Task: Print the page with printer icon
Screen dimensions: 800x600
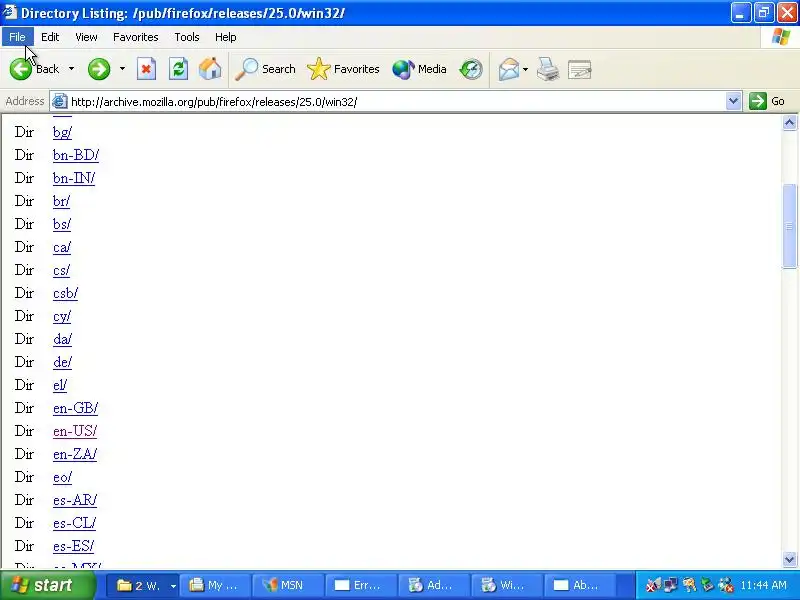Action: [548, 69]
